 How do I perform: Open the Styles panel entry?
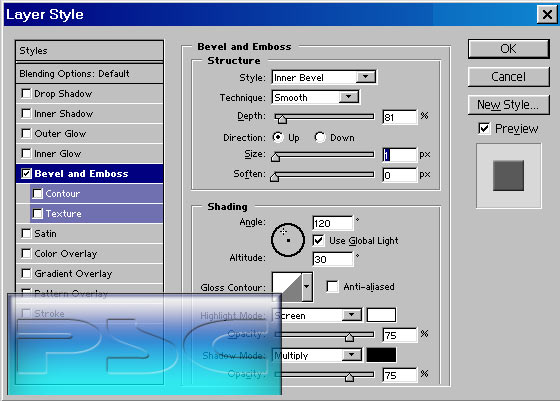pyautogui.click(x=89, y=51)
